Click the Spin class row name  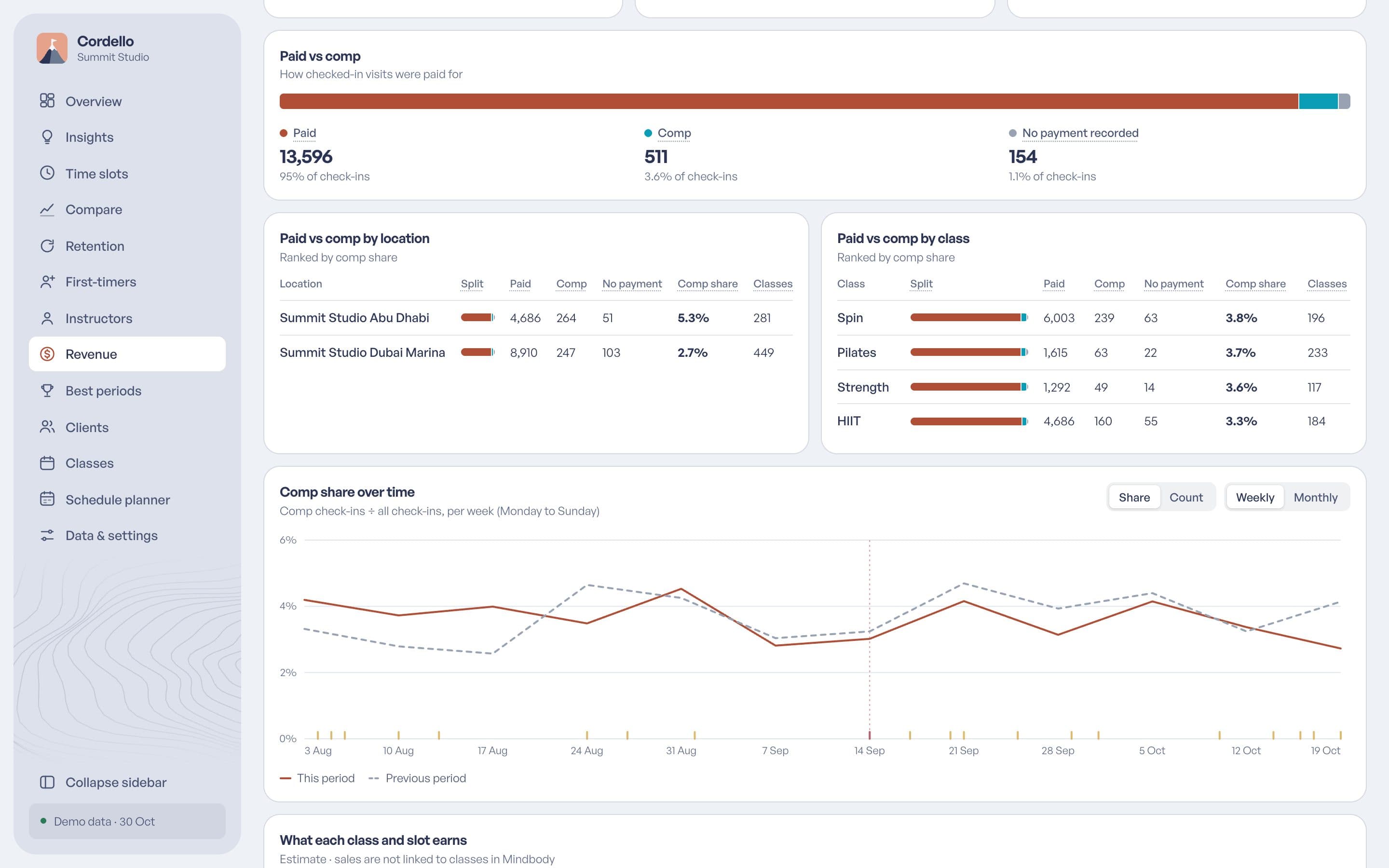click(x=849, y=317)
